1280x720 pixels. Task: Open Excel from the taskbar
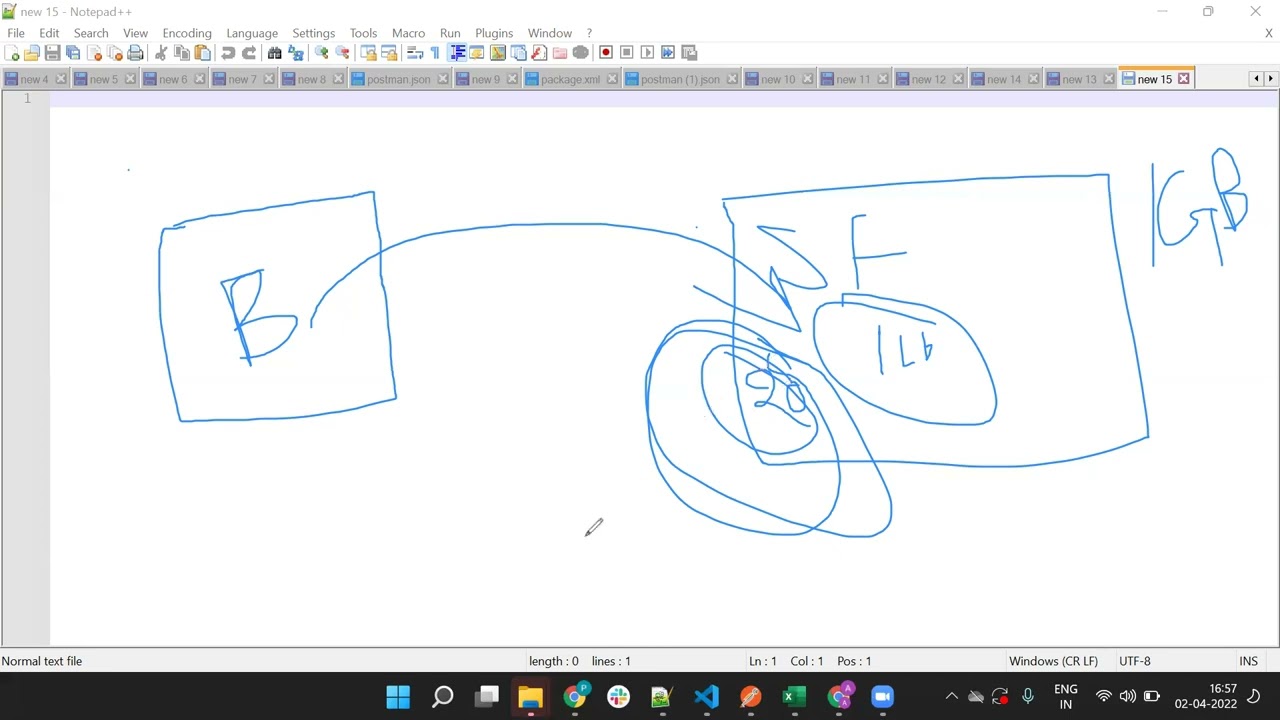pos(794,696)
